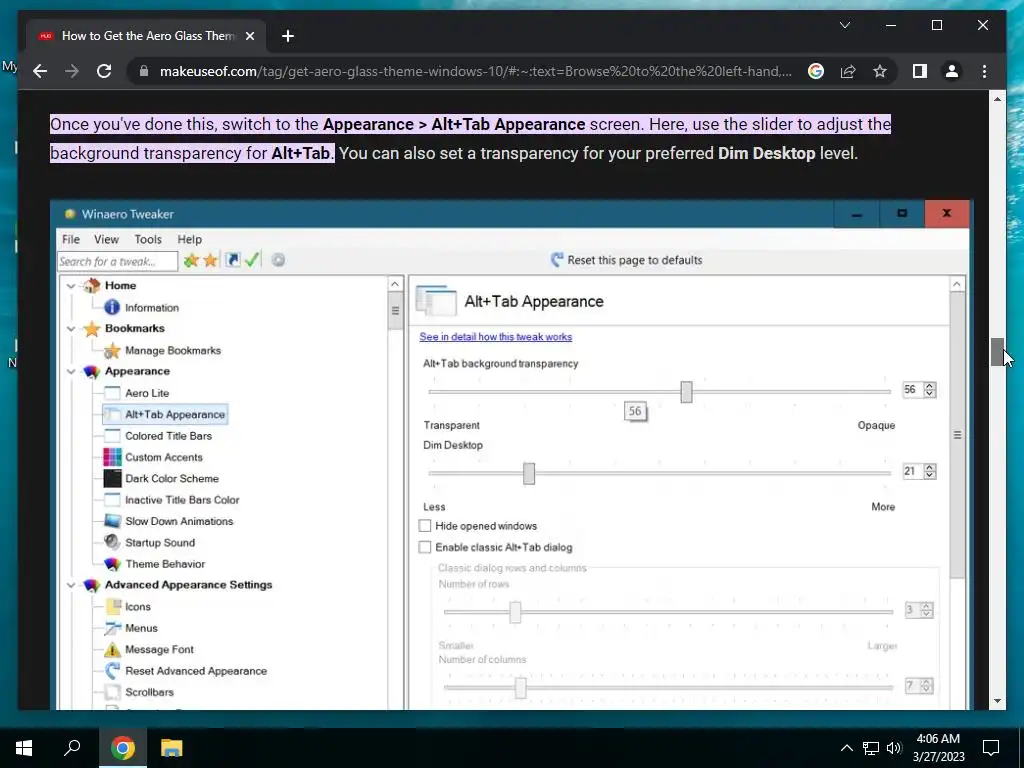Image resolution: width=1024 pixels, height=768 pixels.
Task: Collapse Advanced Appearance Settings node
Action: (x=71, y=585)
